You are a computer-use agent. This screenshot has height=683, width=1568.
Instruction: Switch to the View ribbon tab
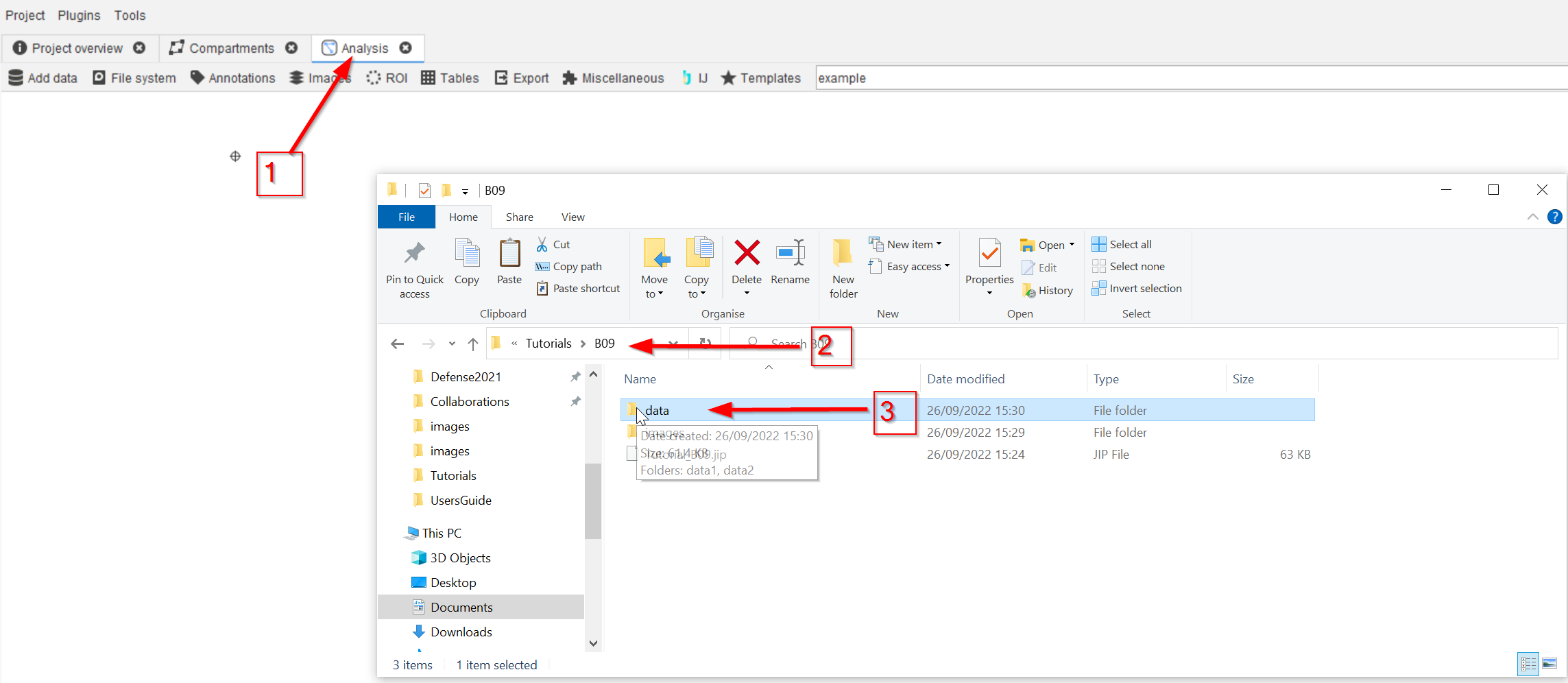click(x=572, y=217)
